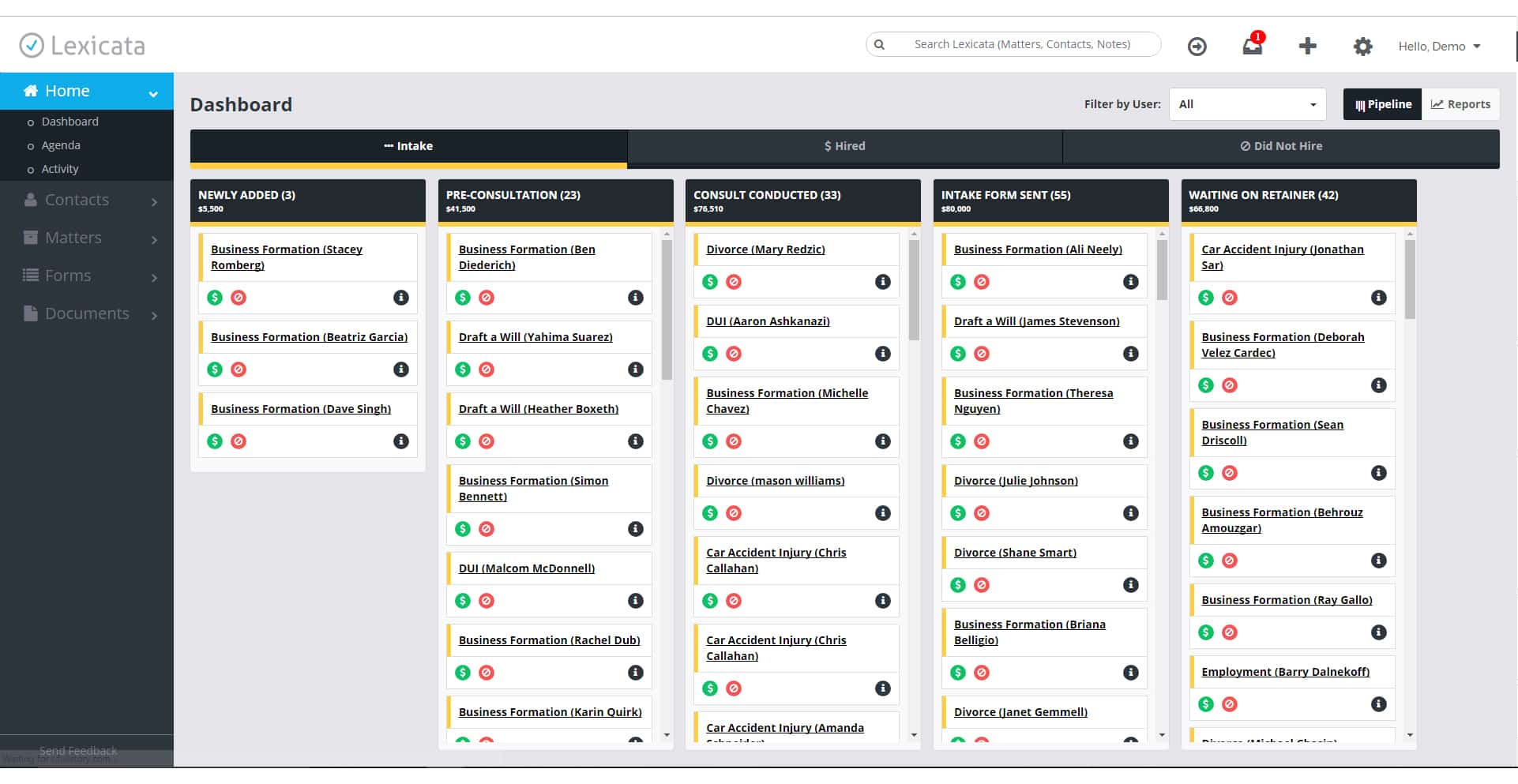The height and width of the screenshot is (784, 1518).
Task: Open DUI (Malcom McDonnell) matter
Action: (x=527, y=568)
